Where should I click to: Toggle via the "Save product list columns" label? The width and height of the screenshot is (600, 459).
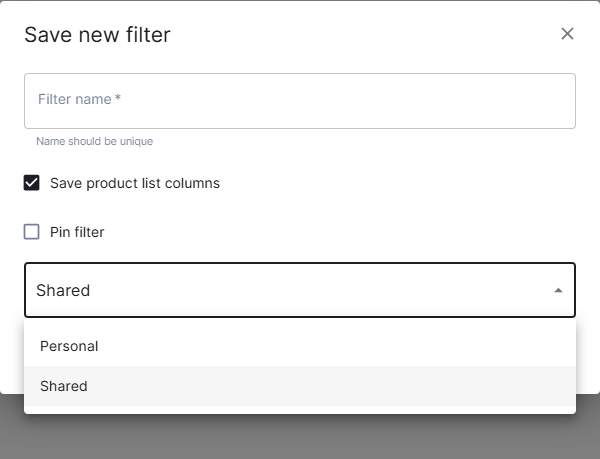[135, 183]
